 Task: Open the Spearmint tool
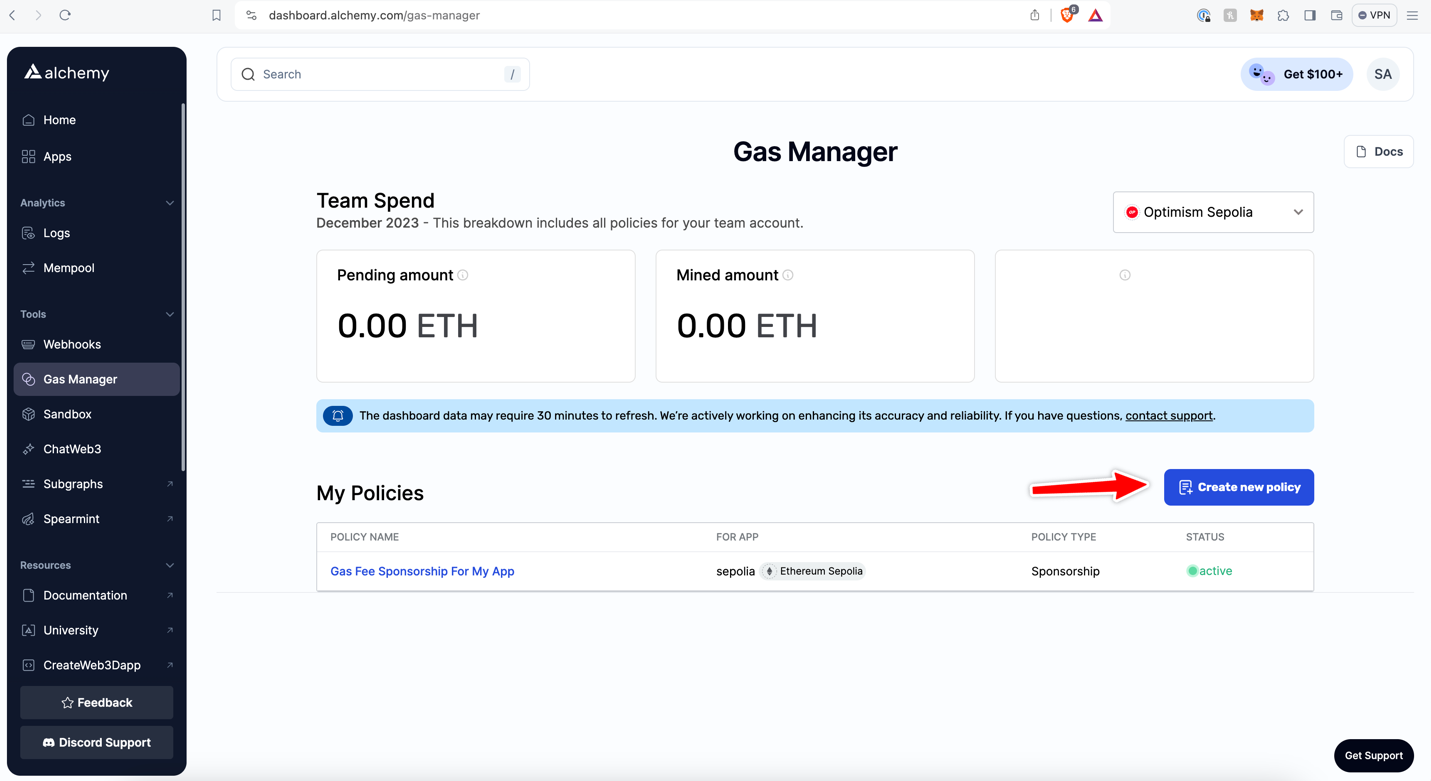[x=69, y=518]
